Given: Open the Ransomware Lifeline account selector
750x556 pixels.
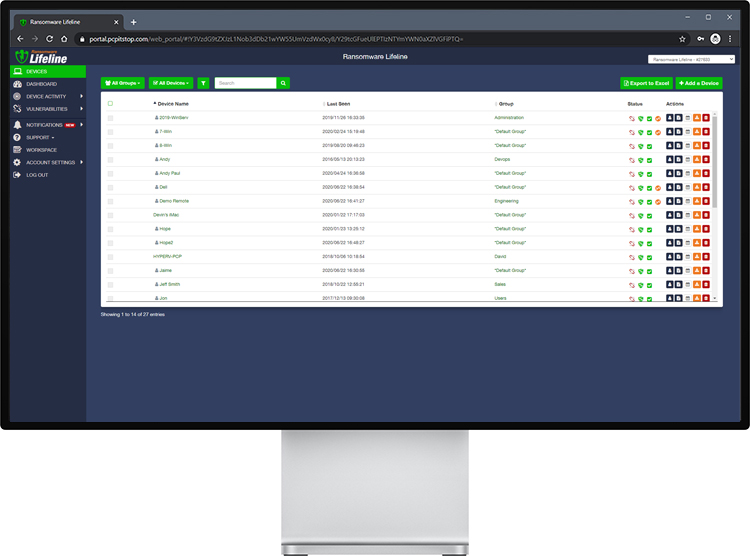Looking at the screenshot, I should tap(684, 59).
